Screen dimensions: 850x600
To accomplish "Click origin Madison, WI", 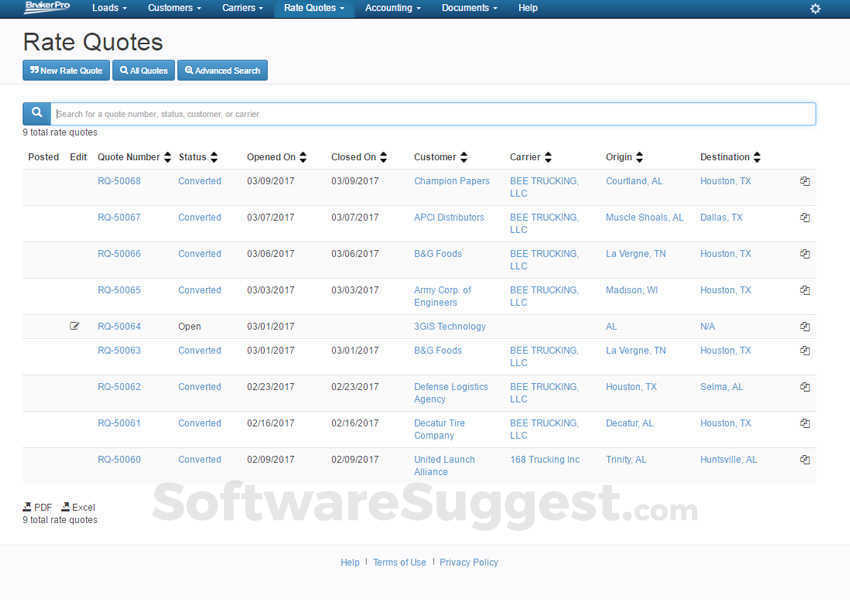I will pyautogui.click(x=632, y=290).
